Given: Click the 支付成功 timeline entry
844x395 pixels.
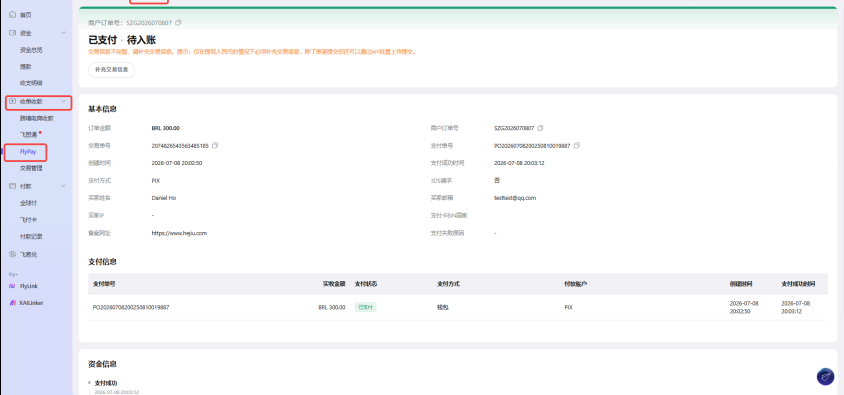Looking at the screenshot, I should click(106, 383).
